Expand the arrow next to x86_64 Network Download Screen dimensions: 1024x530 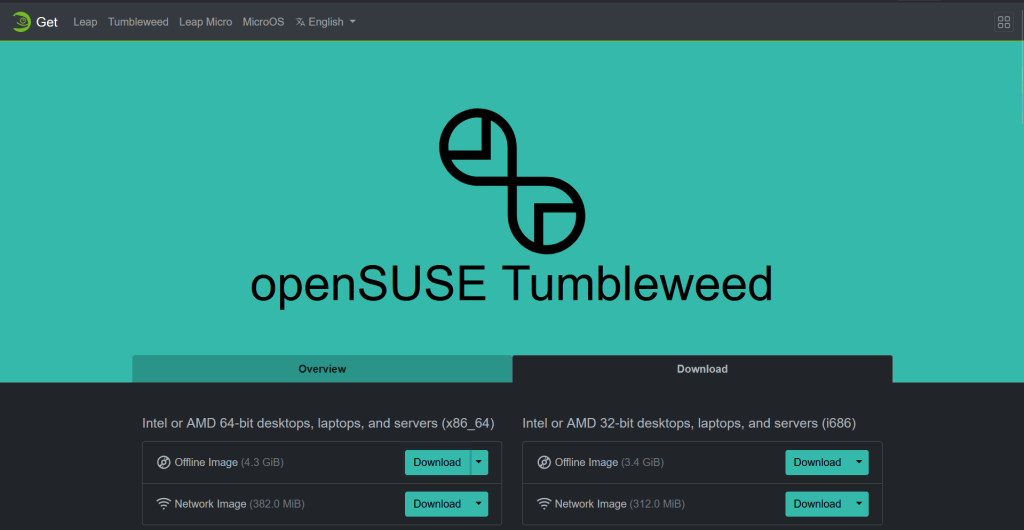pyautogui.click(x=479, y=504)
